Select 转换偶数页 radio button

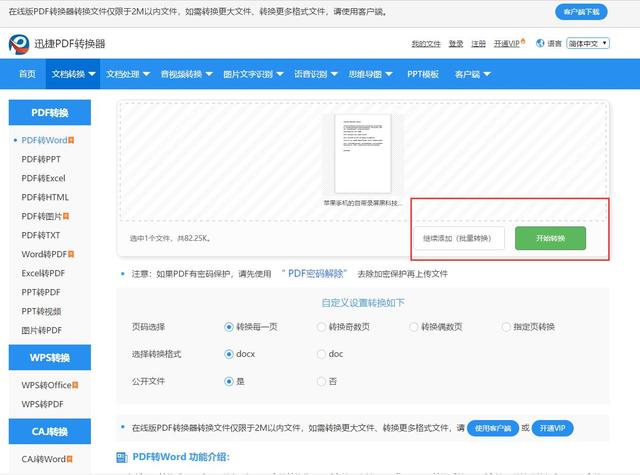click(x=413, y=327)
